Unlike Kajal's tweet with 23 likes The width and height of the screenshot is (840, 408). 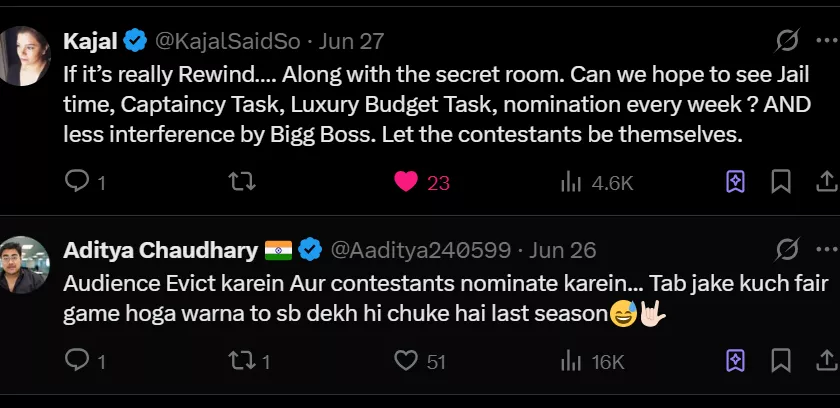pyautogui.click(x=405, y=181)
